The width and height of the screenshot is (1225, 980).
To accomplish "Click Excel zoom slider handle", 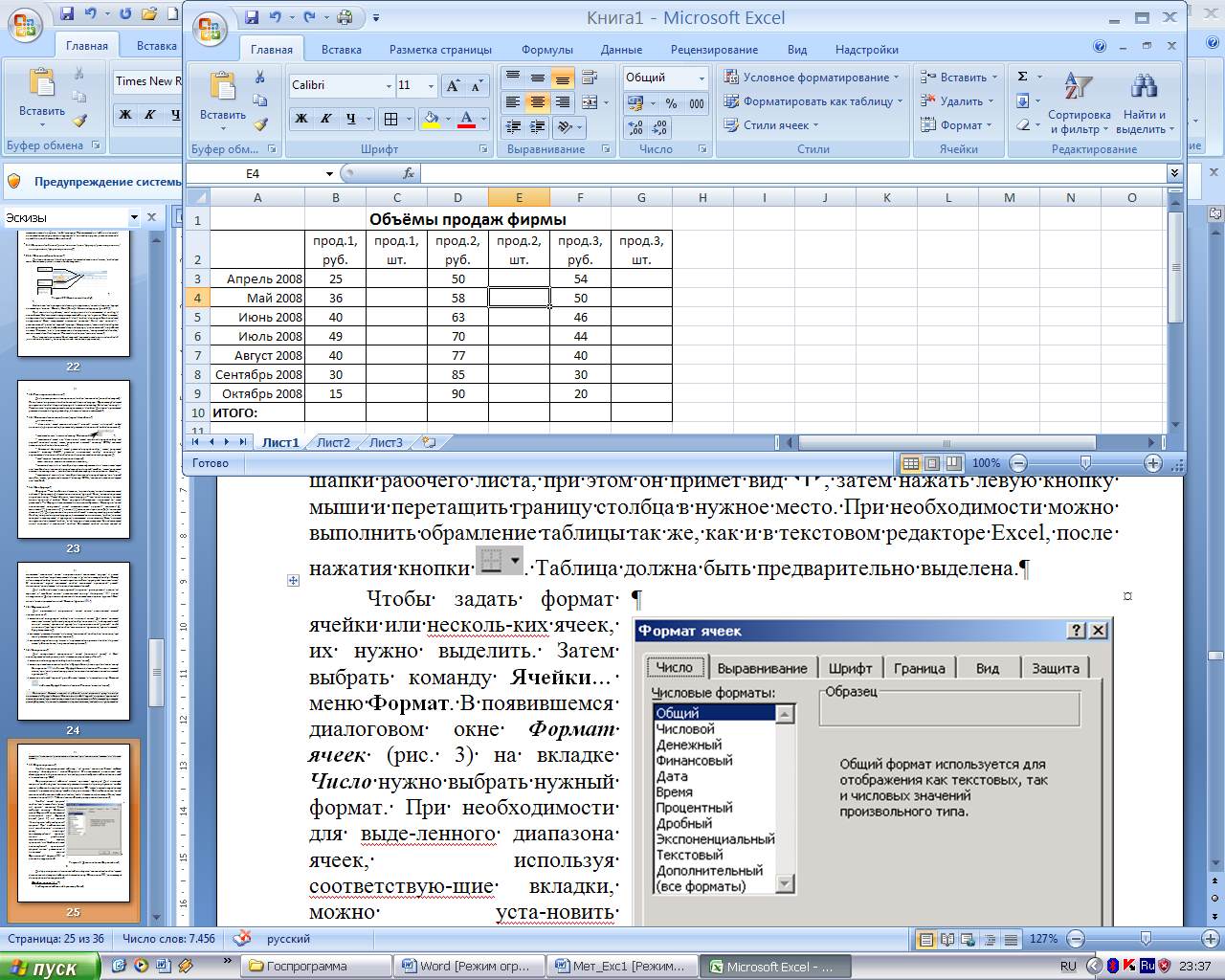I will click(x=1085, y=463).
